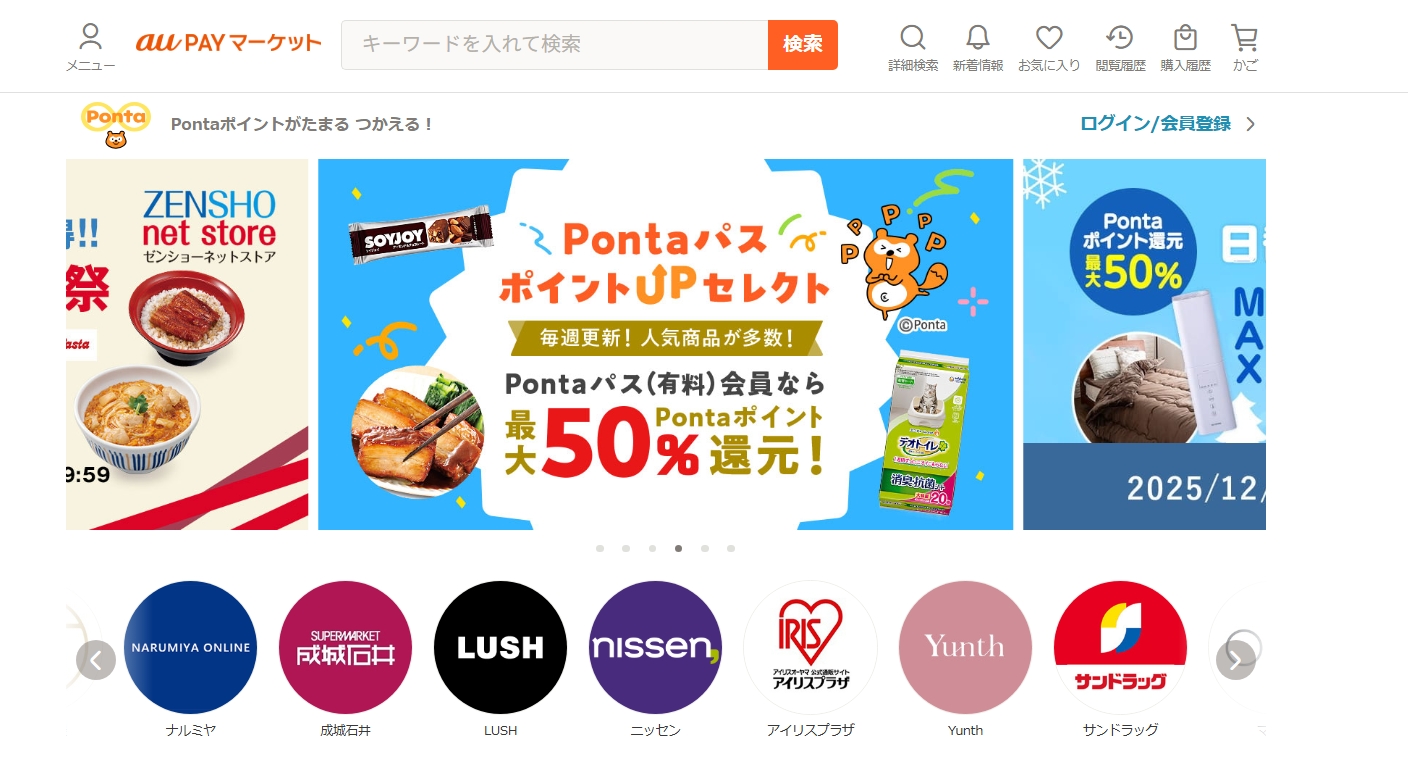Select the first carousel dot indicator

pyautogui.click(x=600, y=548)
